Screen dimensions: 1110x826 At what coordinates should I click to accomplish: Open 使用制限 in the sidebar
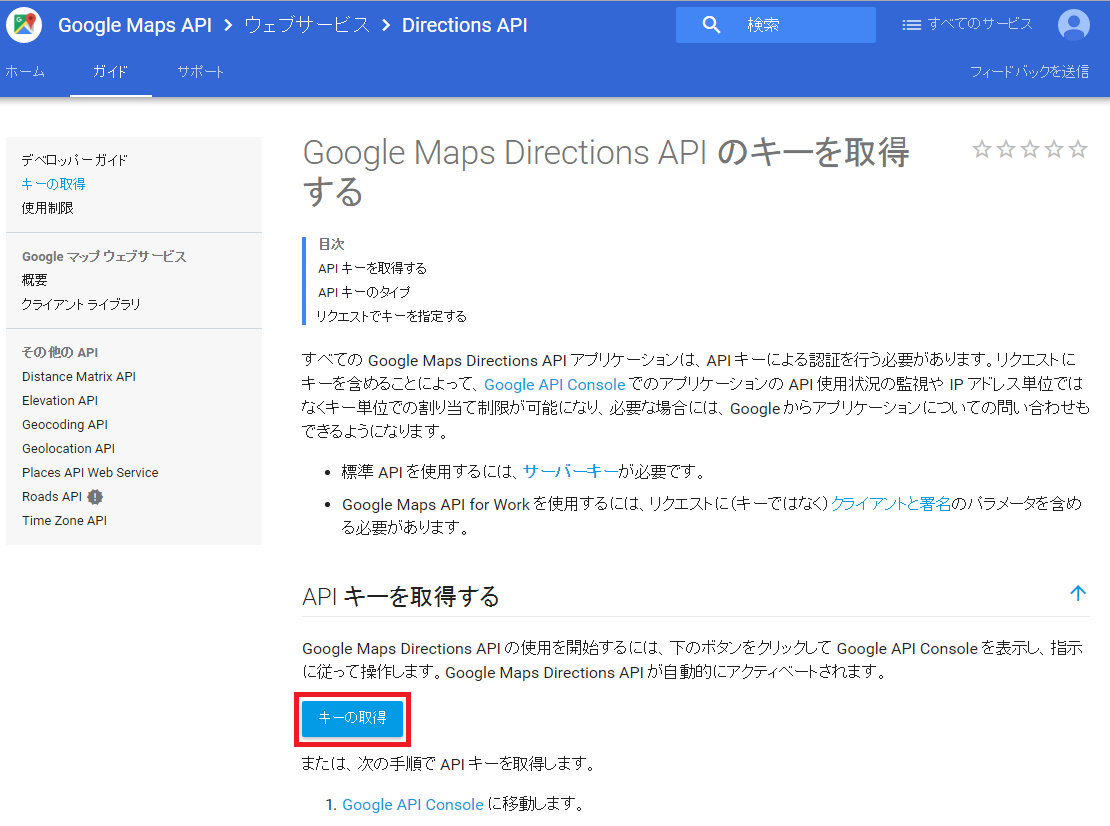47,208
